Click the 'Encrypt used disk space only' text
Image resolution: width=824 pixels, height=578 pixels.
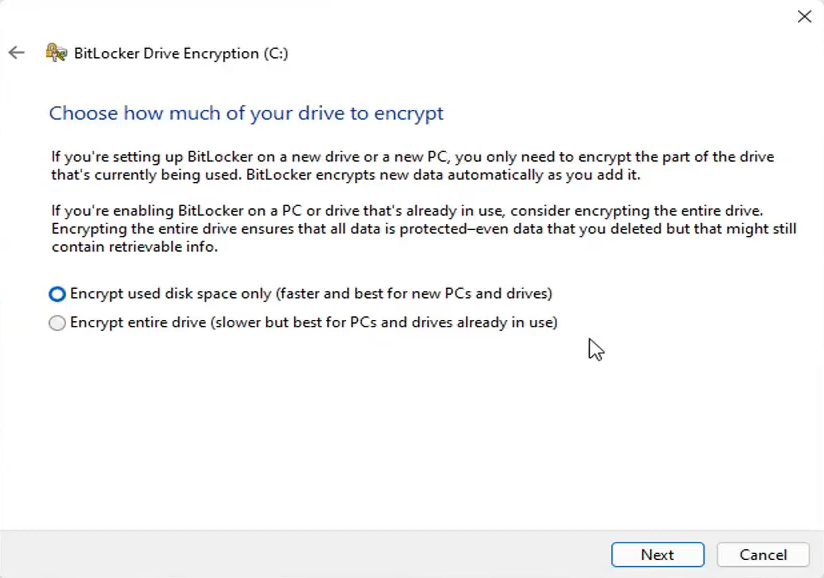pyautogui.click(x=170, y=294)
